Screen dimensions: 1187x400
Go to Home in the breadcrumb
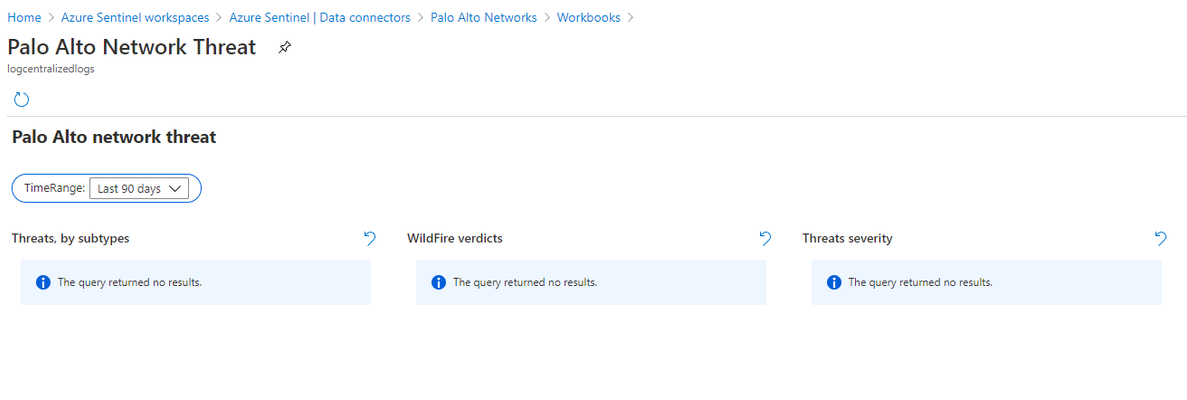23,17
